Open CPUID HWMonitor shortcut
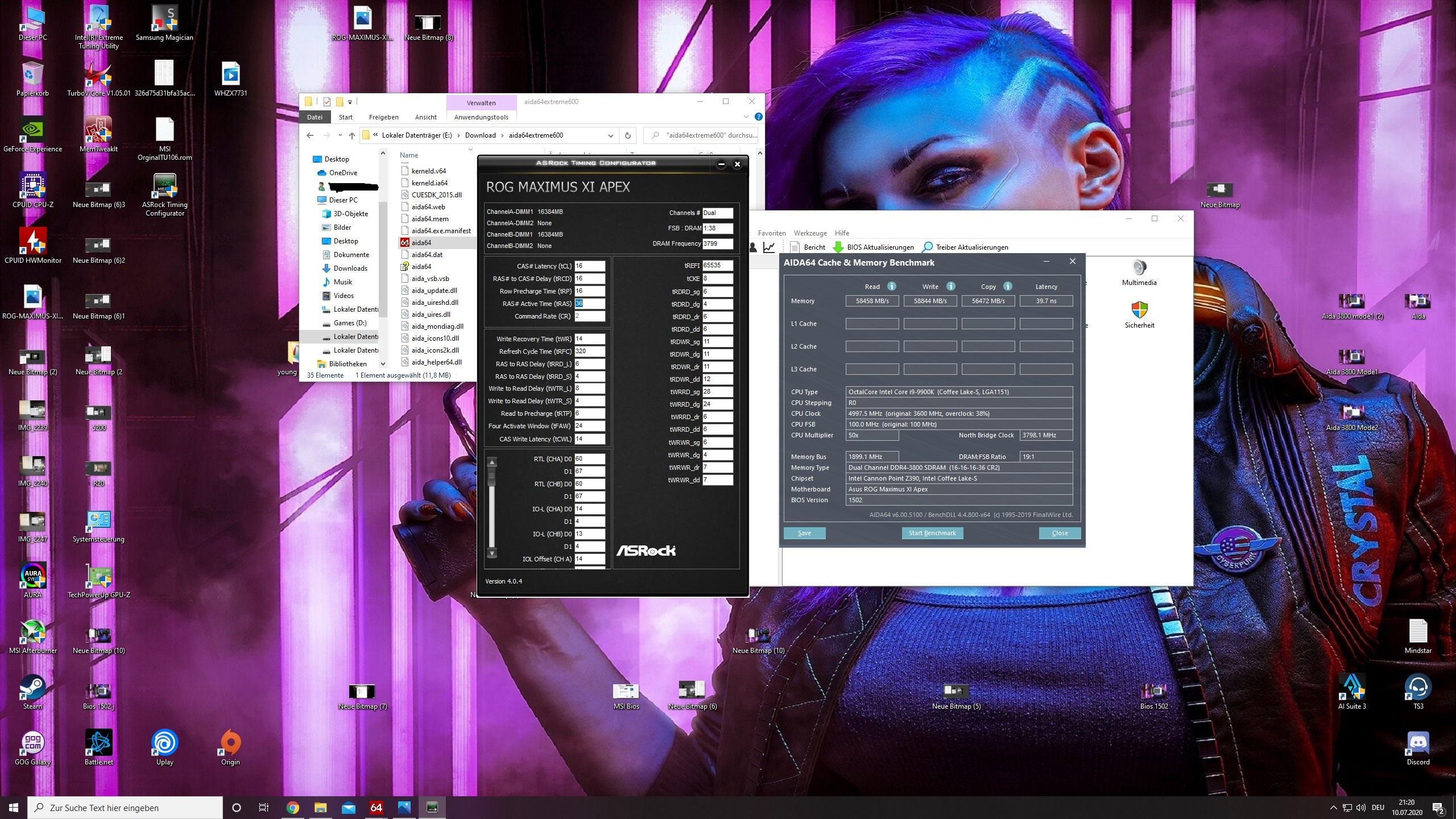 tap(33, 247)
